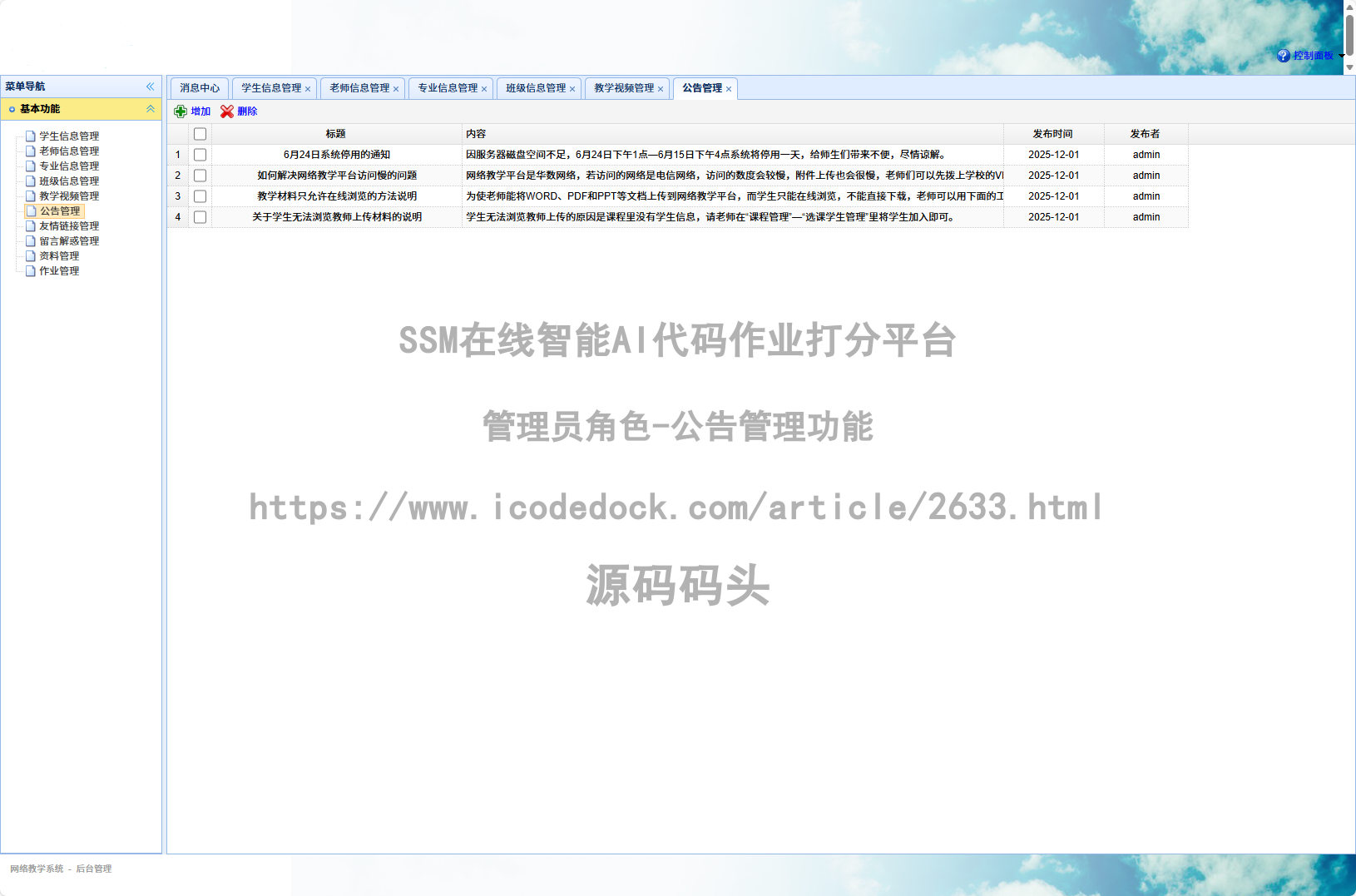Check the checkbox for row 2 announcement
1356x896 pixels.
tap(200, 175)
